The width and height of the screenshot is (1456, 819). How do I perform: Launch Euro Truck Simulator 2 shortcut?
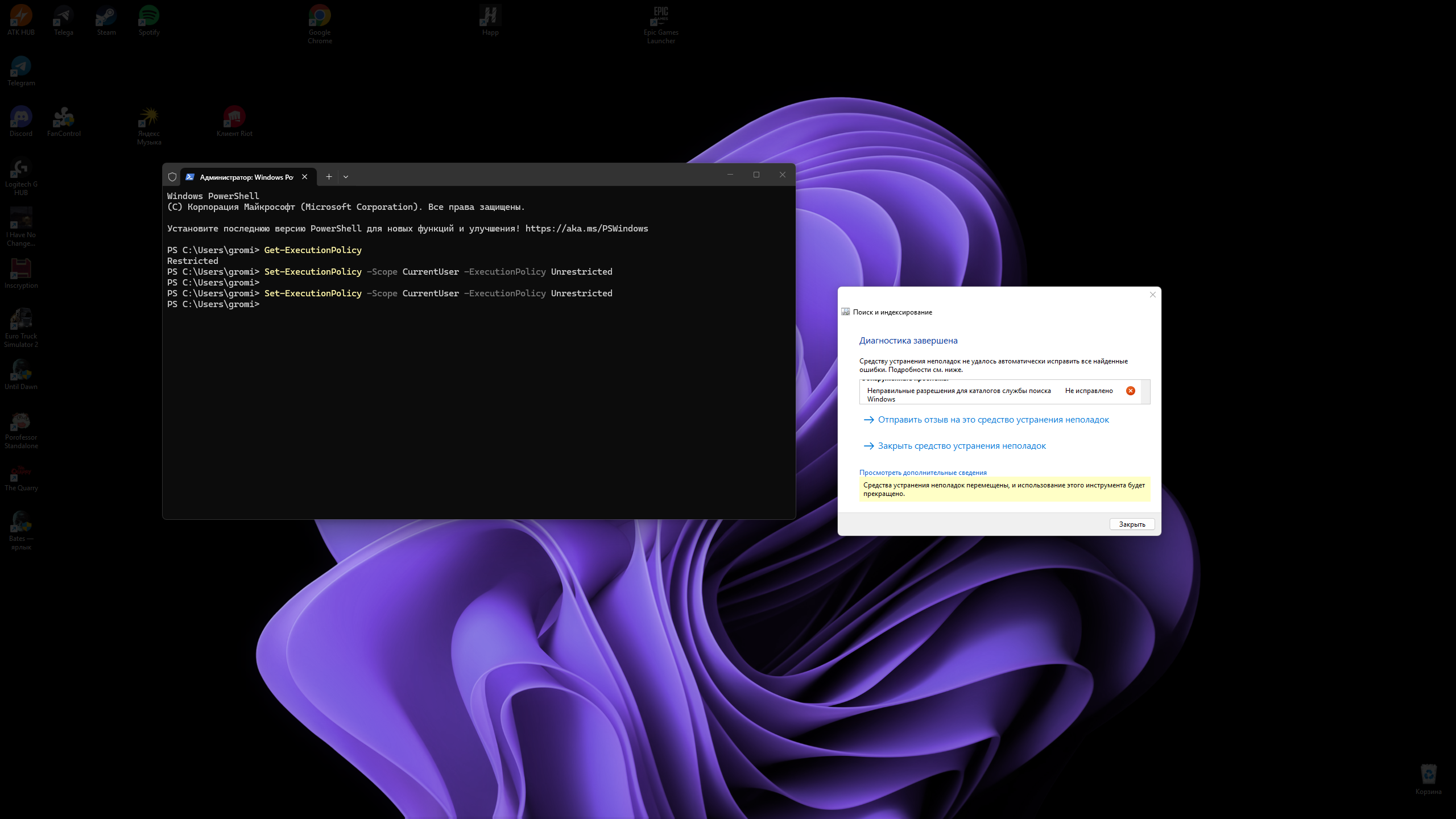(x=21, y=328)
